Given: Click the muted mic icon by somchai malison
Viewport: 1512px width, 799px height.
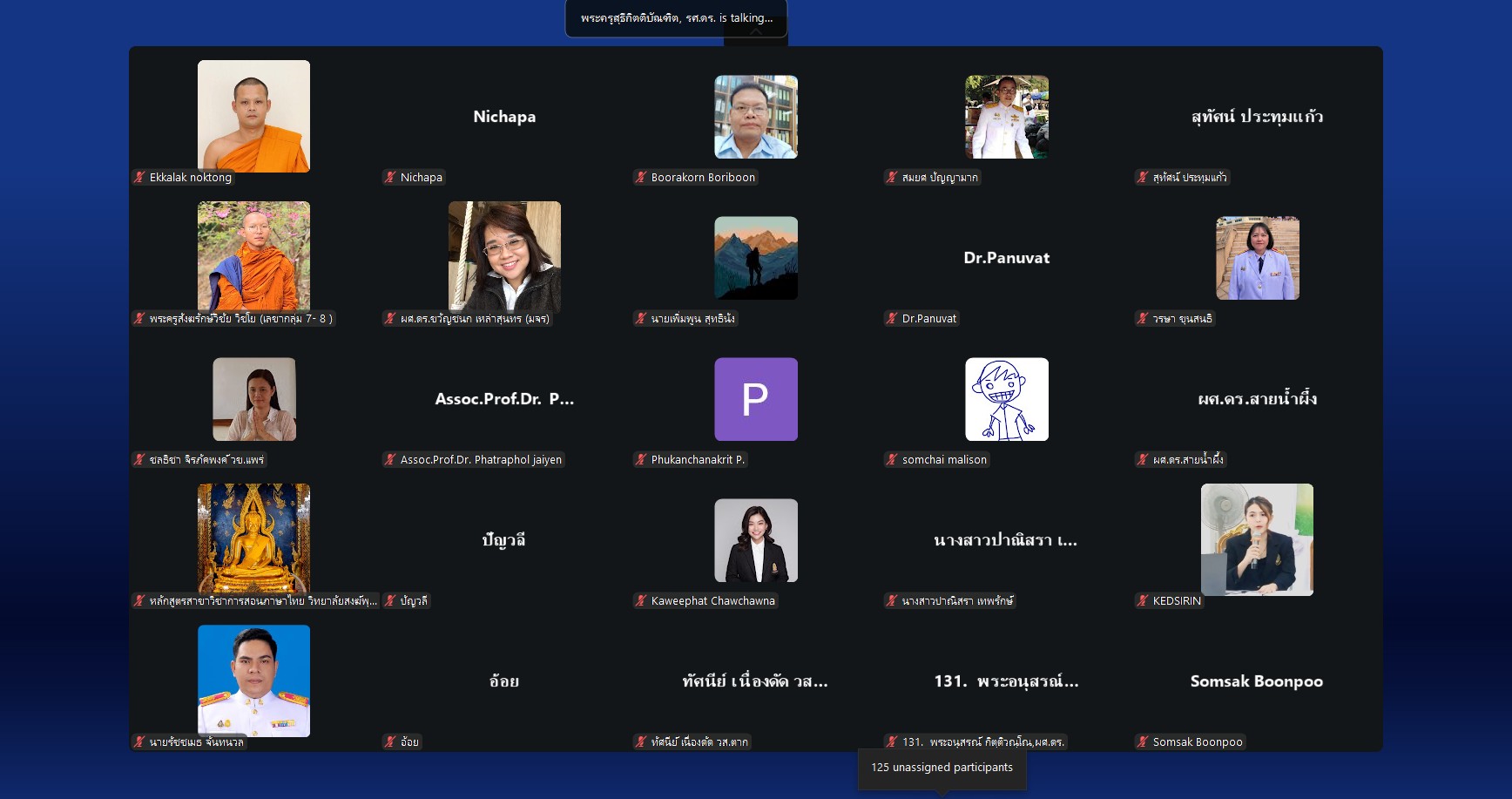Looking at the screenshot, I should [892, 460].
